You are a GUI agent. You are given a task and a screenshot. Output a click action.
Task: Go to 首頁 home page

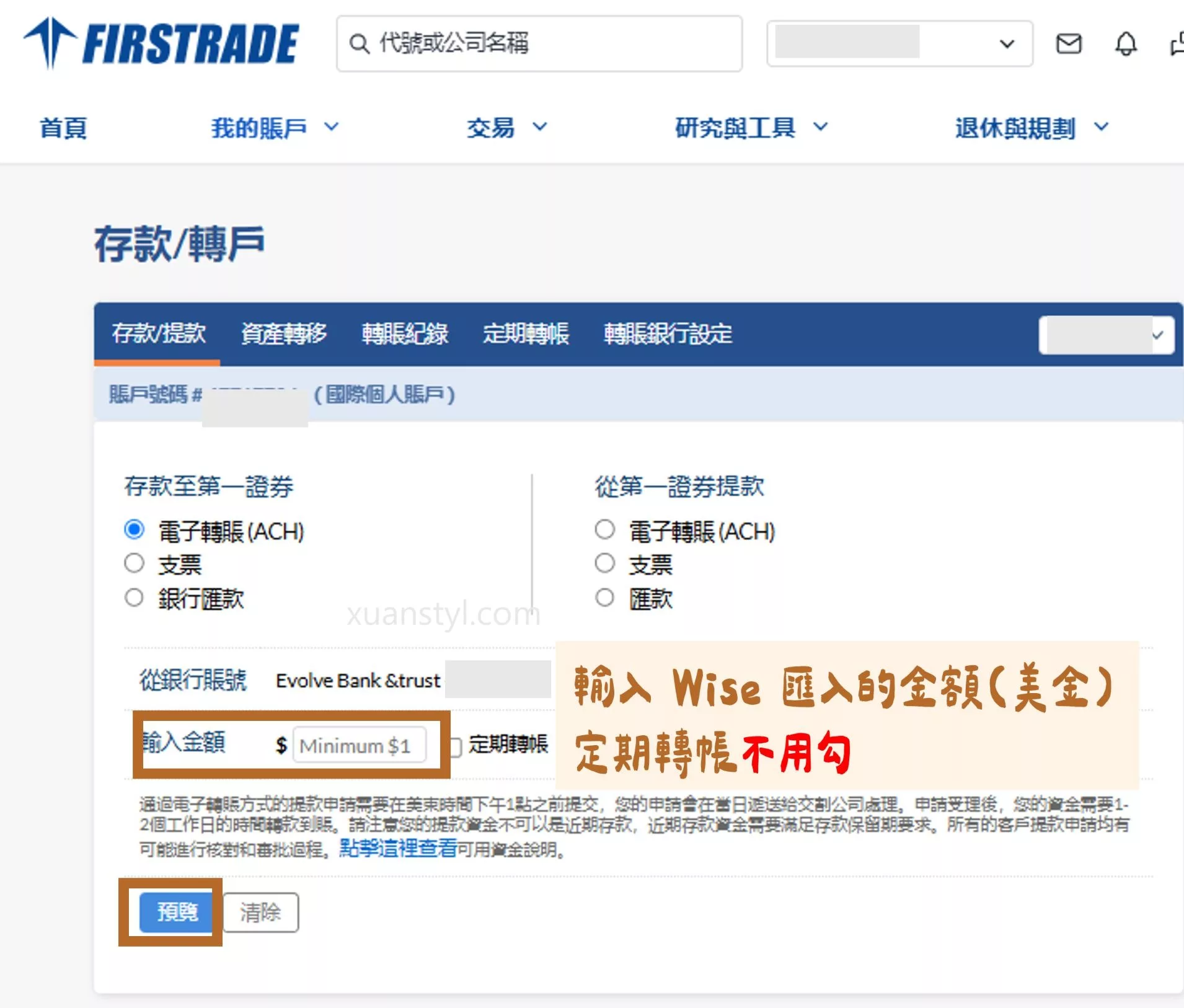tap(63, 128)
